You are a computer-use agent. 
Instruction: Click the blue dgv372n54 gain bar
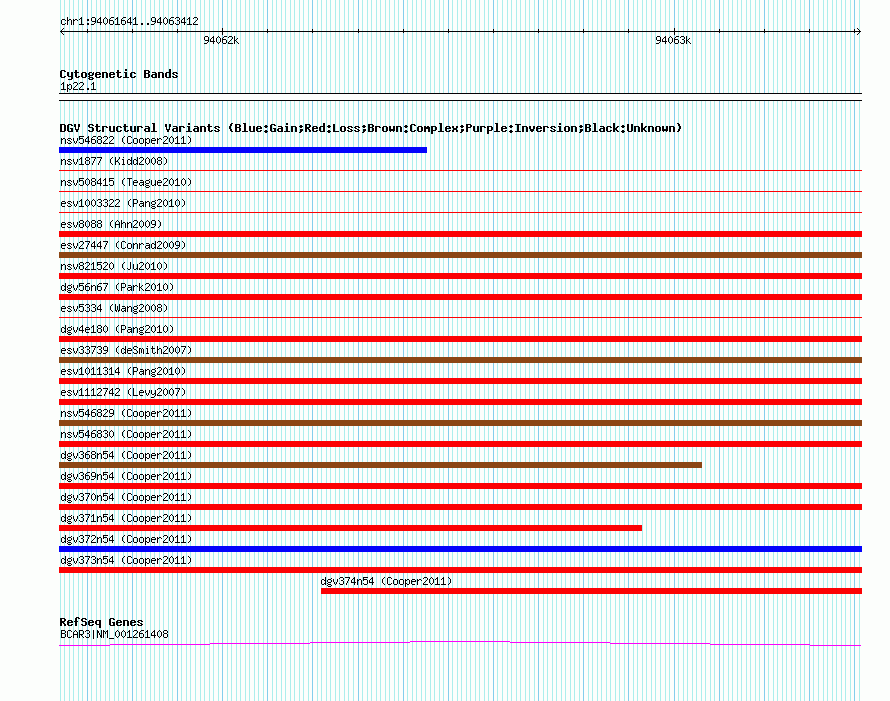click(460, 549)
